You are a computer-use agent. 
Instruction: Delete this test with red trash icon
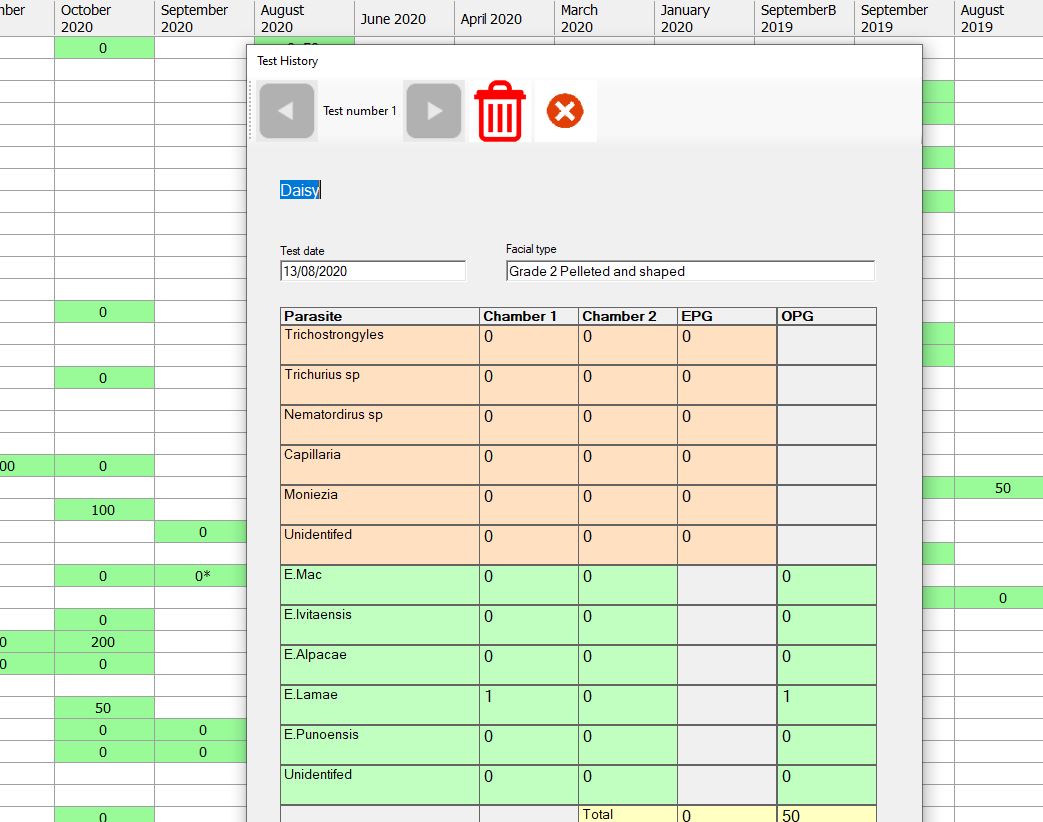pyautogui.click(x=500, y=111)
